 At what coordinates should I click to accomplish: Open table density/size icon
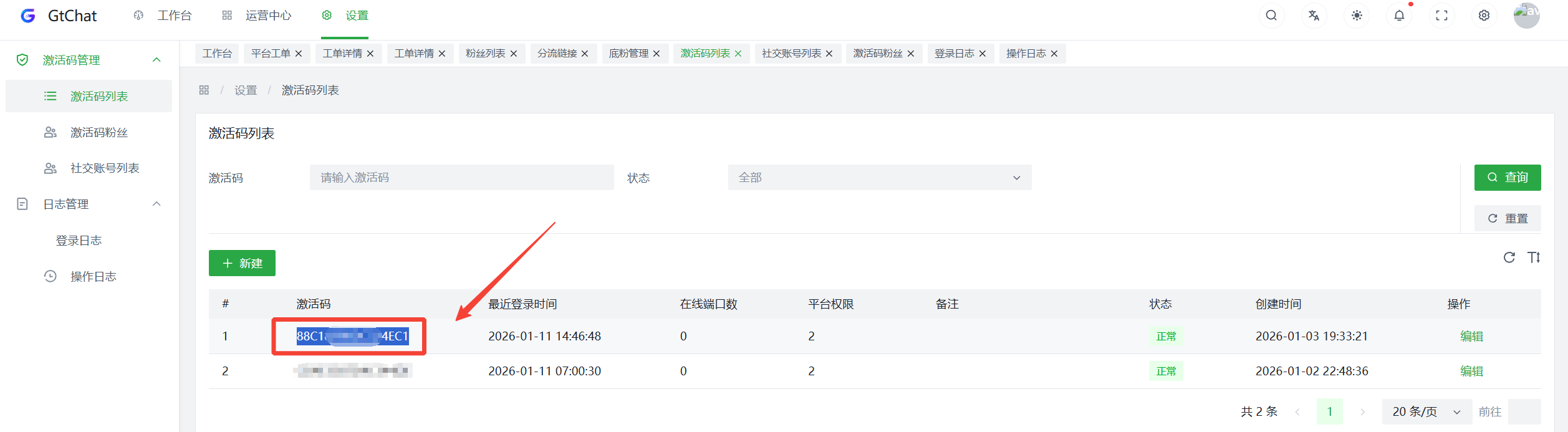click(1534, 257)
